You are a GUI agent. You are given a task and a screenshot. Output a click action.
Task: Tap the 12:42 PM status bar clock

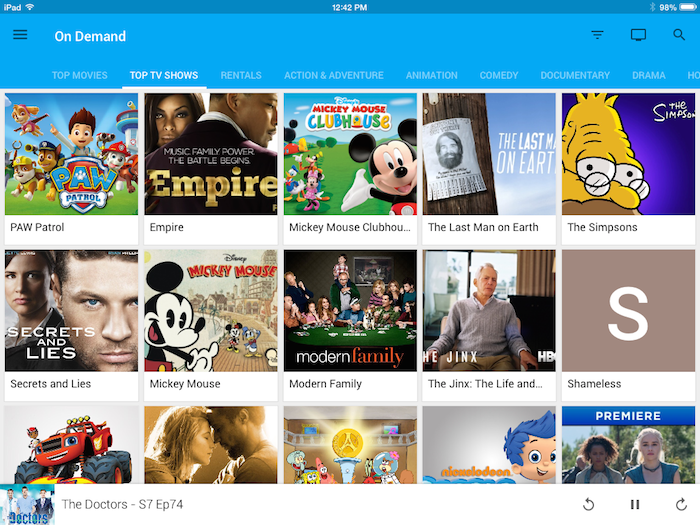(x=350, y=7)
